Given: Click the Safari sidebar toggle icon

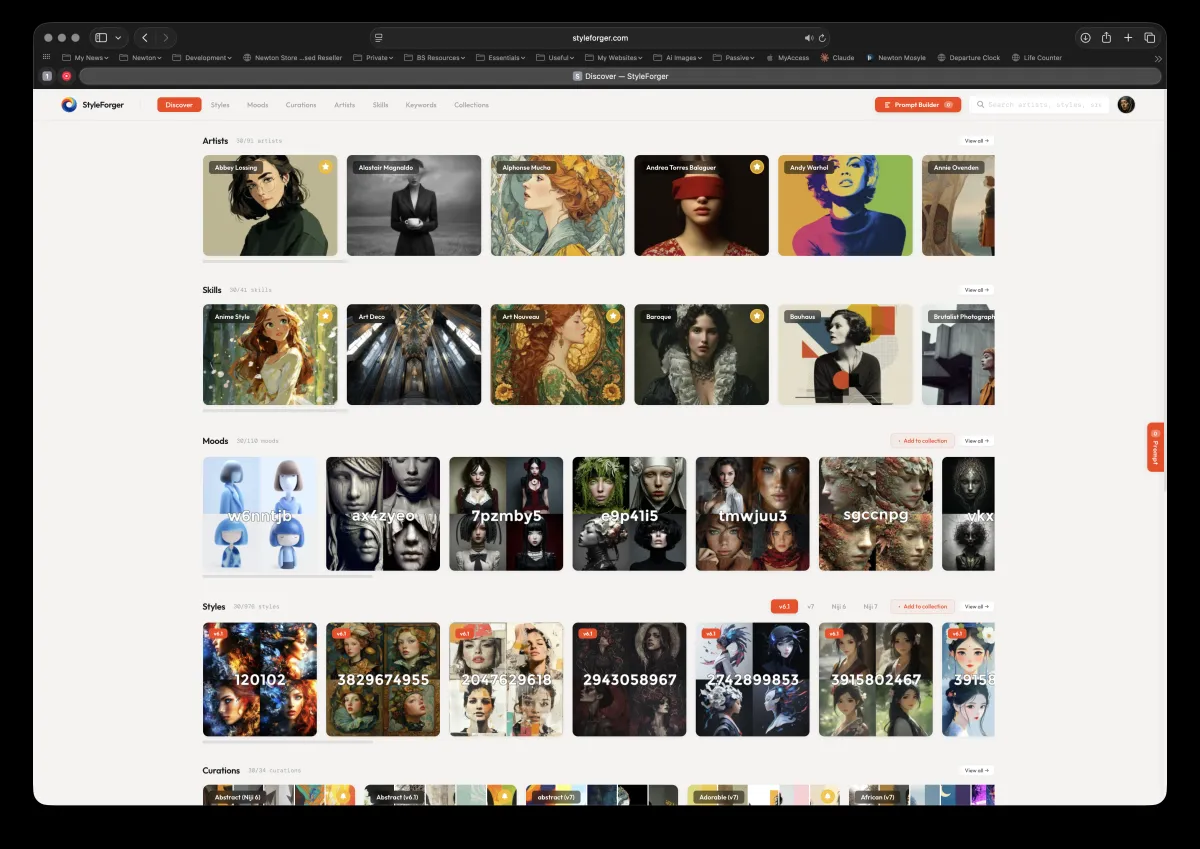Looking at the screenshot, I should point(101,38).
